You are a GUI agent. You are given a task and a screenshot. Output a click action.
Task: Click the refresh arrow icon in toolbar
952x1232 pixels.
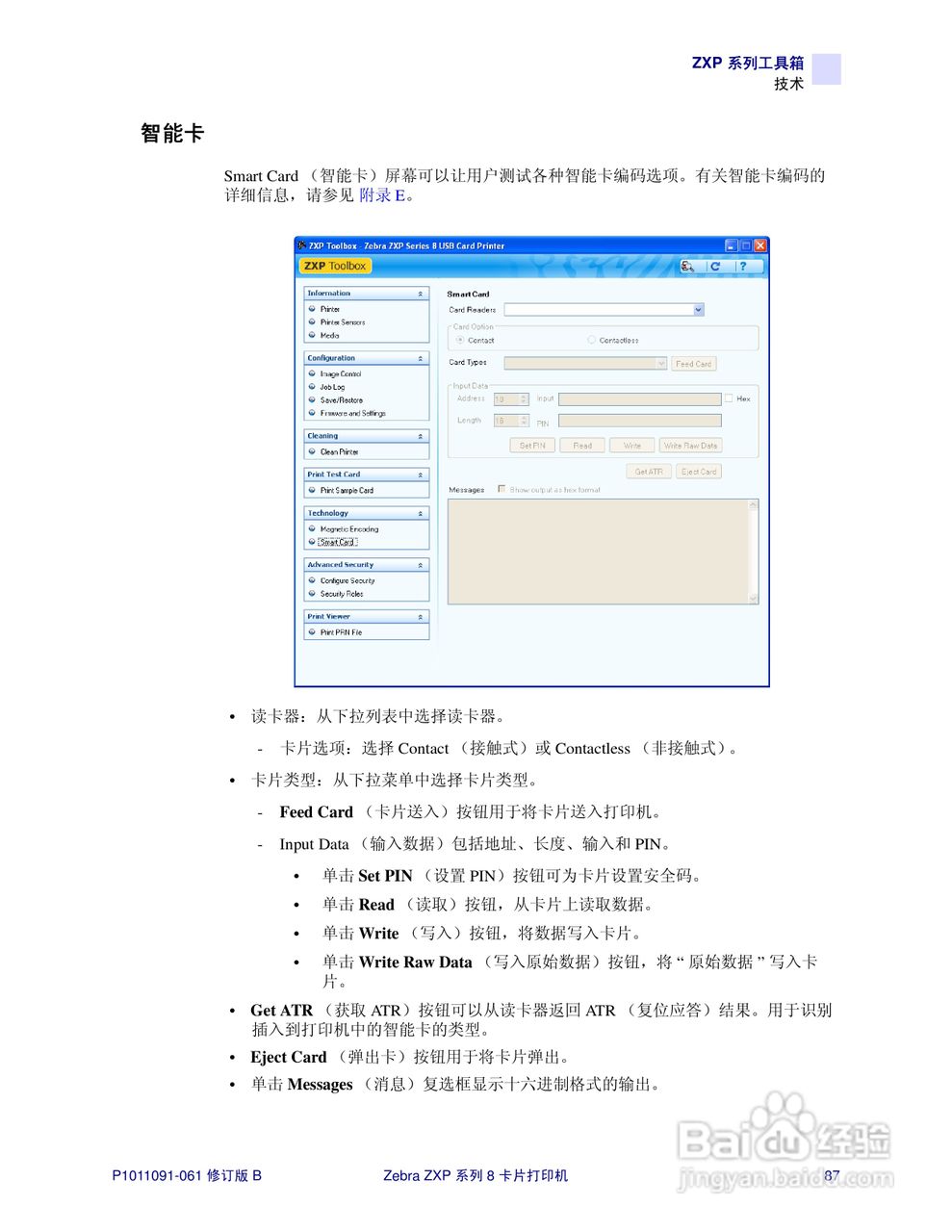point(715,266)
